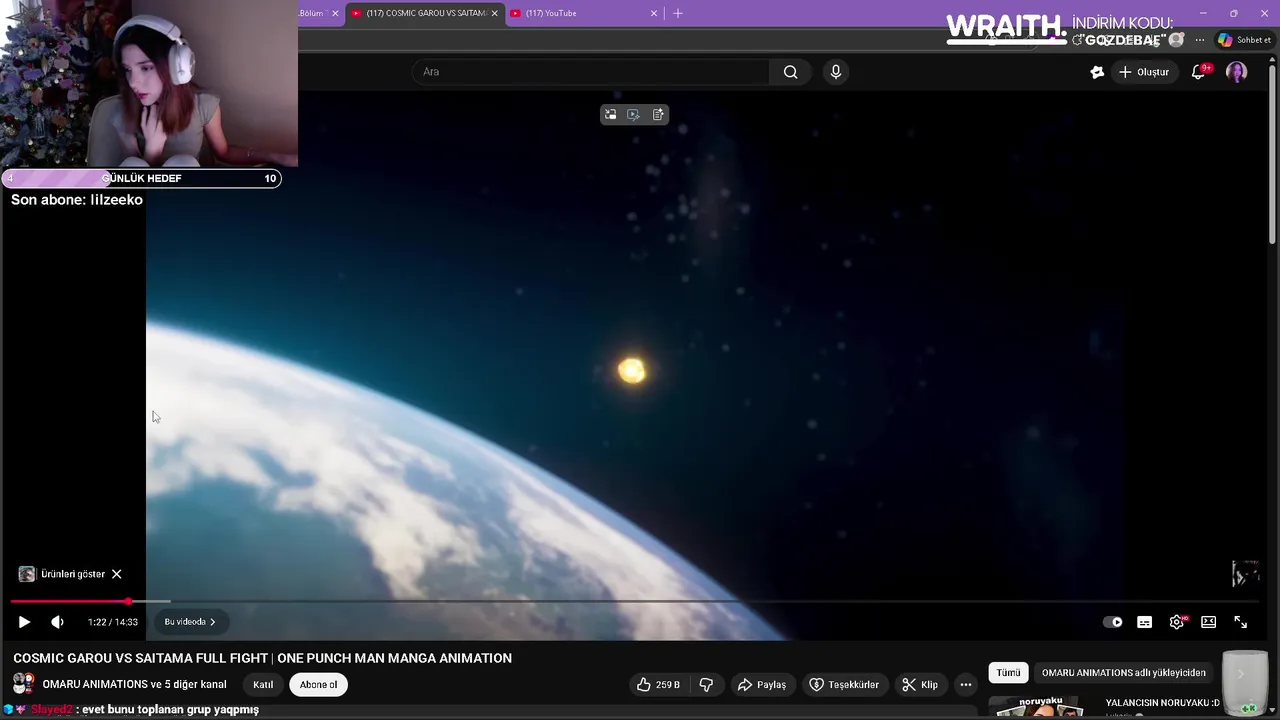Close the (117) YouTube tab
The height and width of the screenshot is (720, 1280).
point(654,13)
